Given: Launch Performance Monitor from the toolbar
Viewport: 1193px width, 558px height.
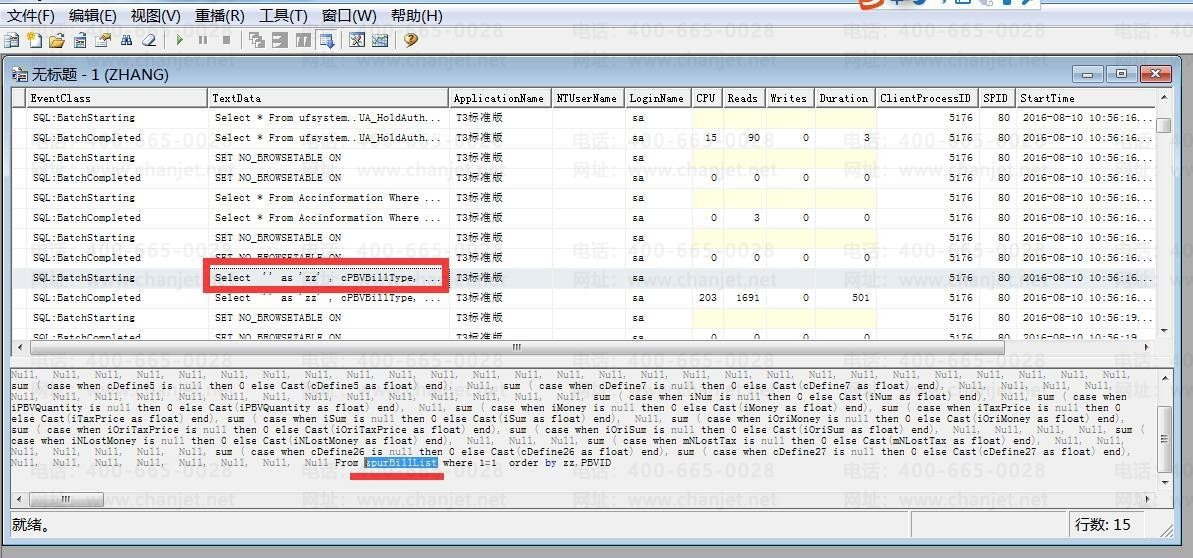Looking at the screenshot, I should tap(380, 41).
